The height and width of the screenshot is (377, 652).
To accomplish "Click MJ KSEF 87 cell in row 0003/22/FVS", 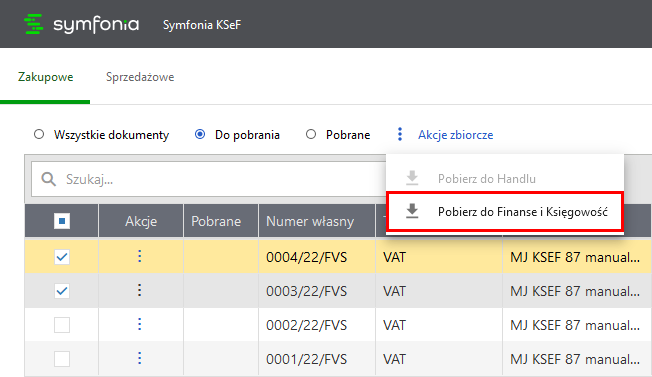I will 577,291.
